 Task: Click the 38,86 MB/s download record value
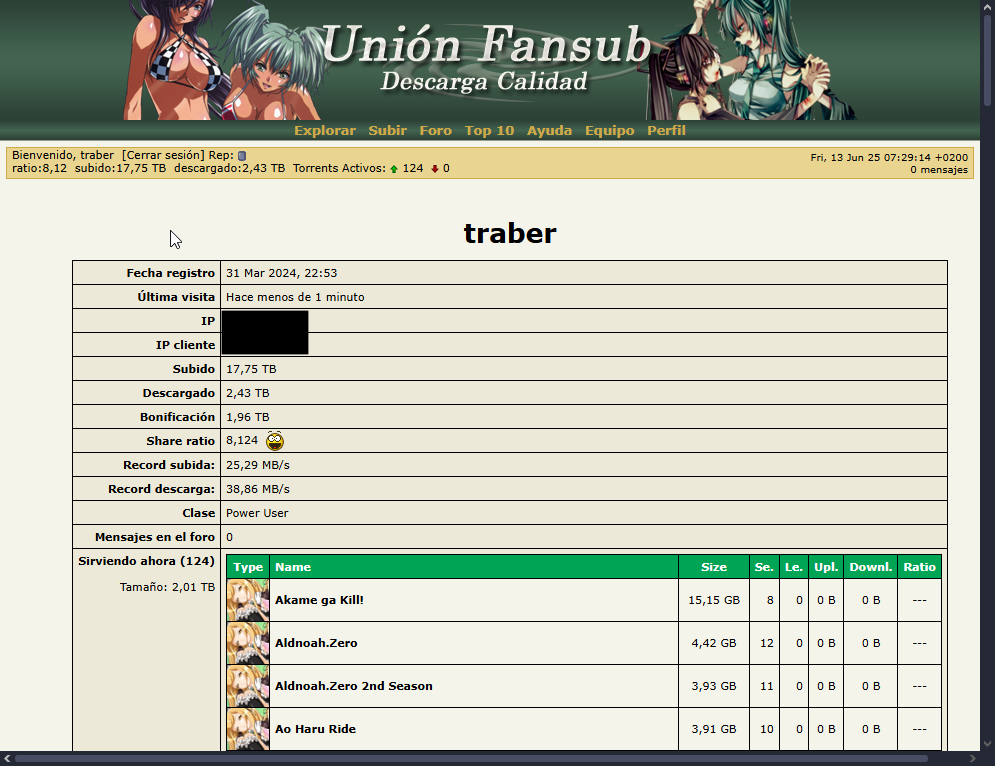(x=258, y=489)
